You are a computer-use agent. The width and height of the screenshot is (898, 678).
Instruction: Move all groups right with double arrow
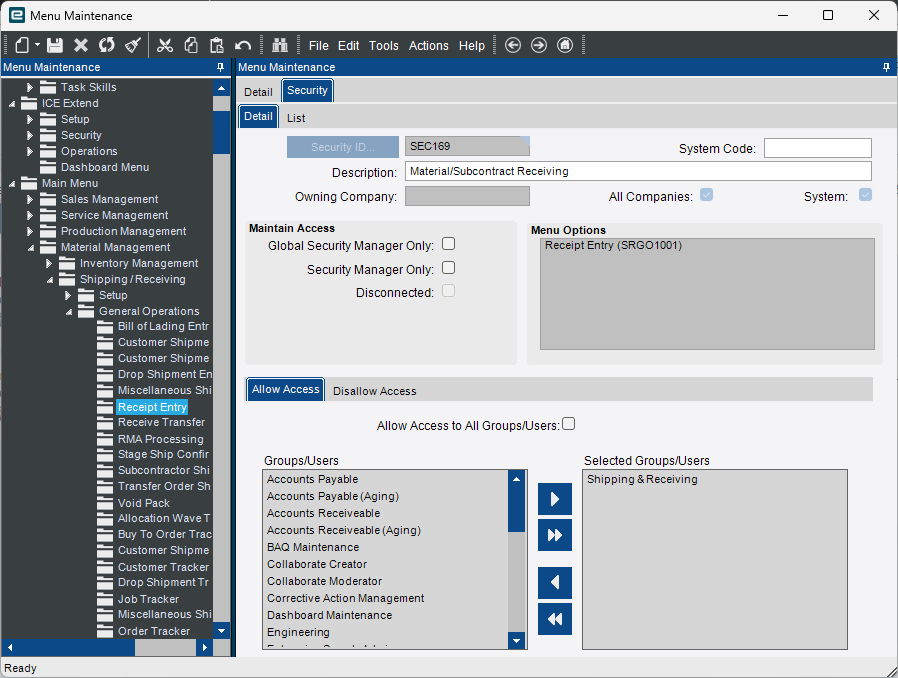[554, 535]
